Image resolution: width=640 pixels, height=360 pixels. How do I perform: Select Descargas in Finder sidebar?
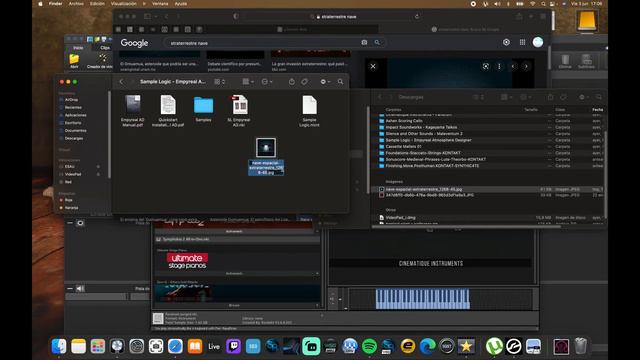(x=74, y=138)
